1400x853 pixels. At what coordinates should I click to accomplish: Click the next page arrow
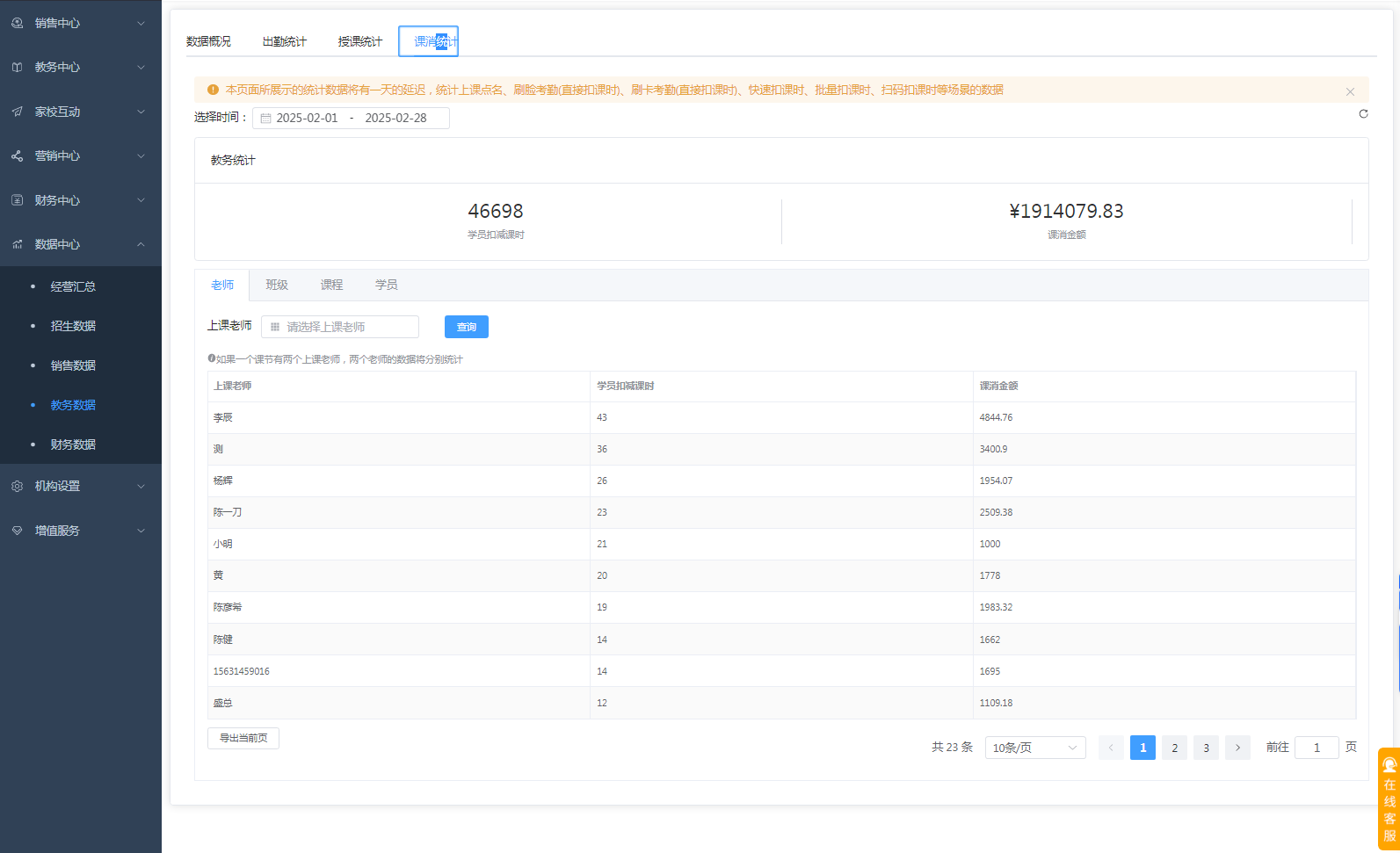click(1237, 748)
